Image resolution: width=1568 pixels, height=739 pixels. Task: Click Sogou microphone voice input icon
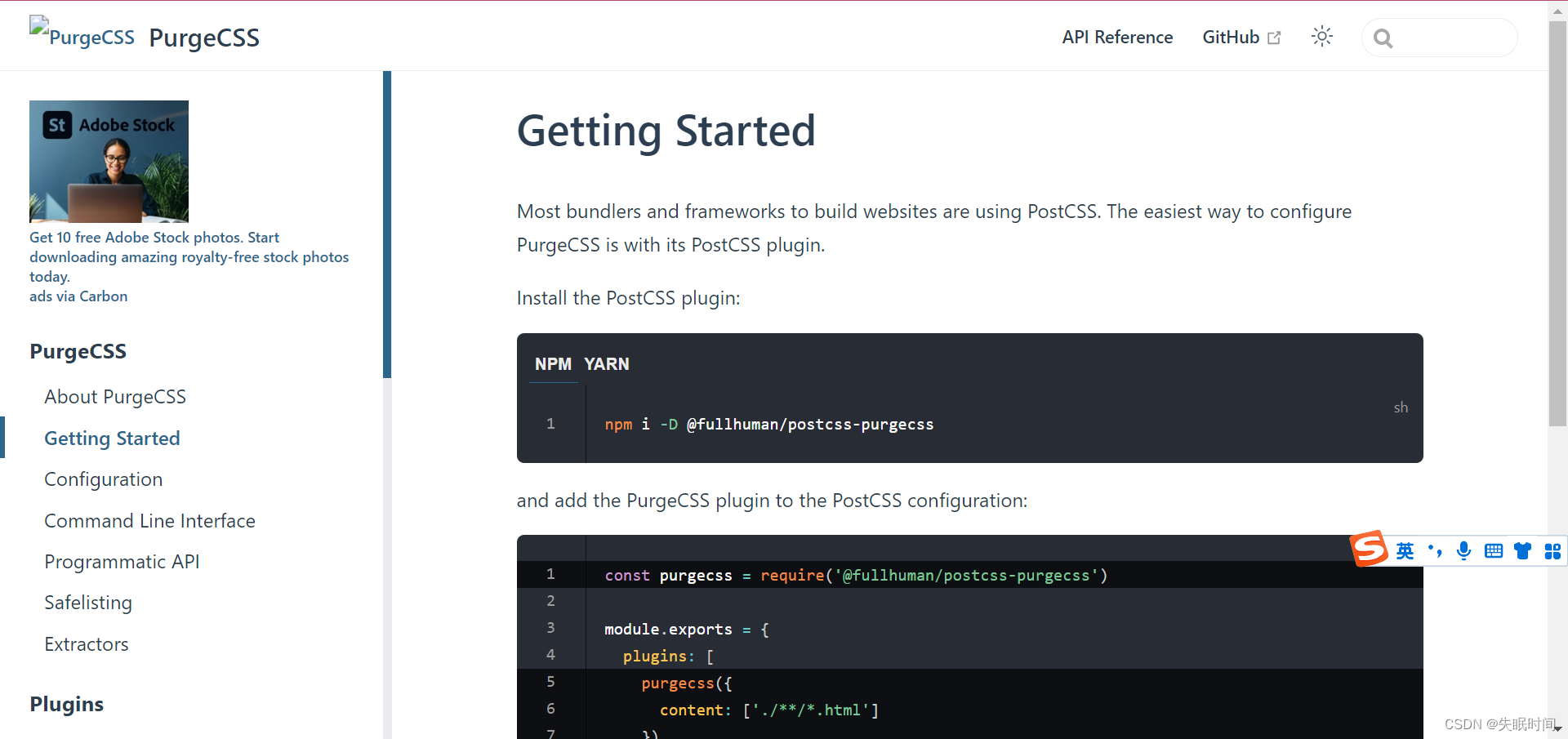click(x=1463, y=551)
